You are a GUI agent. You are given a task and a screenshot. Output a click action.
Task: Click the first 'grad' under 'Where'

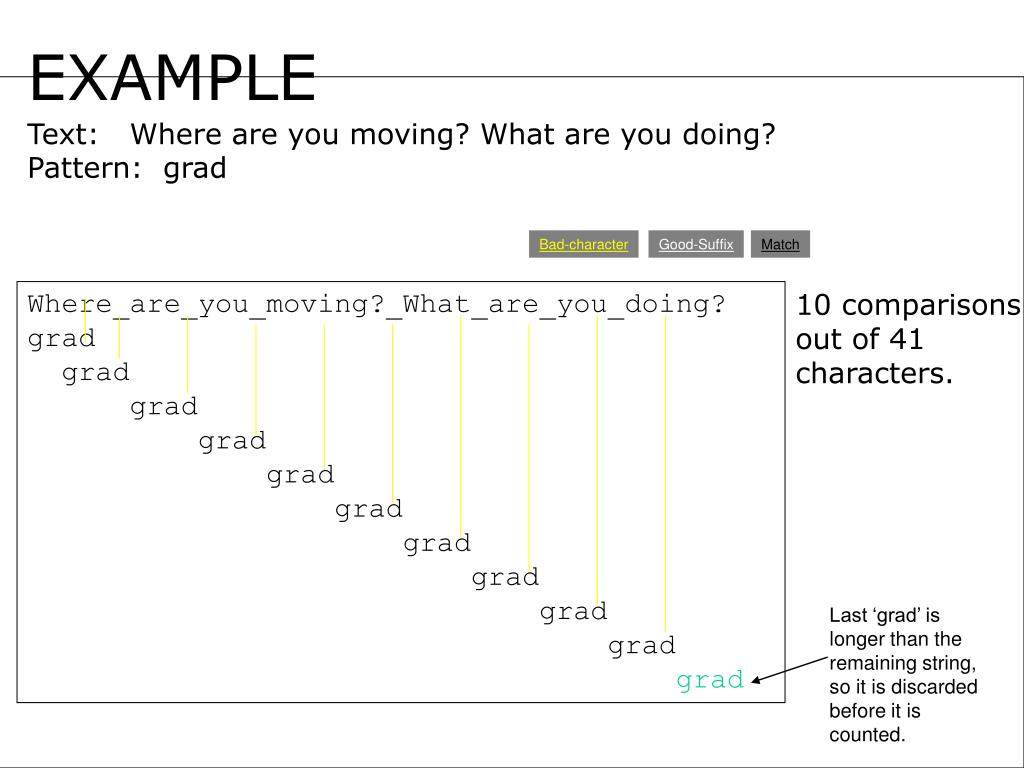click(61, 339)
